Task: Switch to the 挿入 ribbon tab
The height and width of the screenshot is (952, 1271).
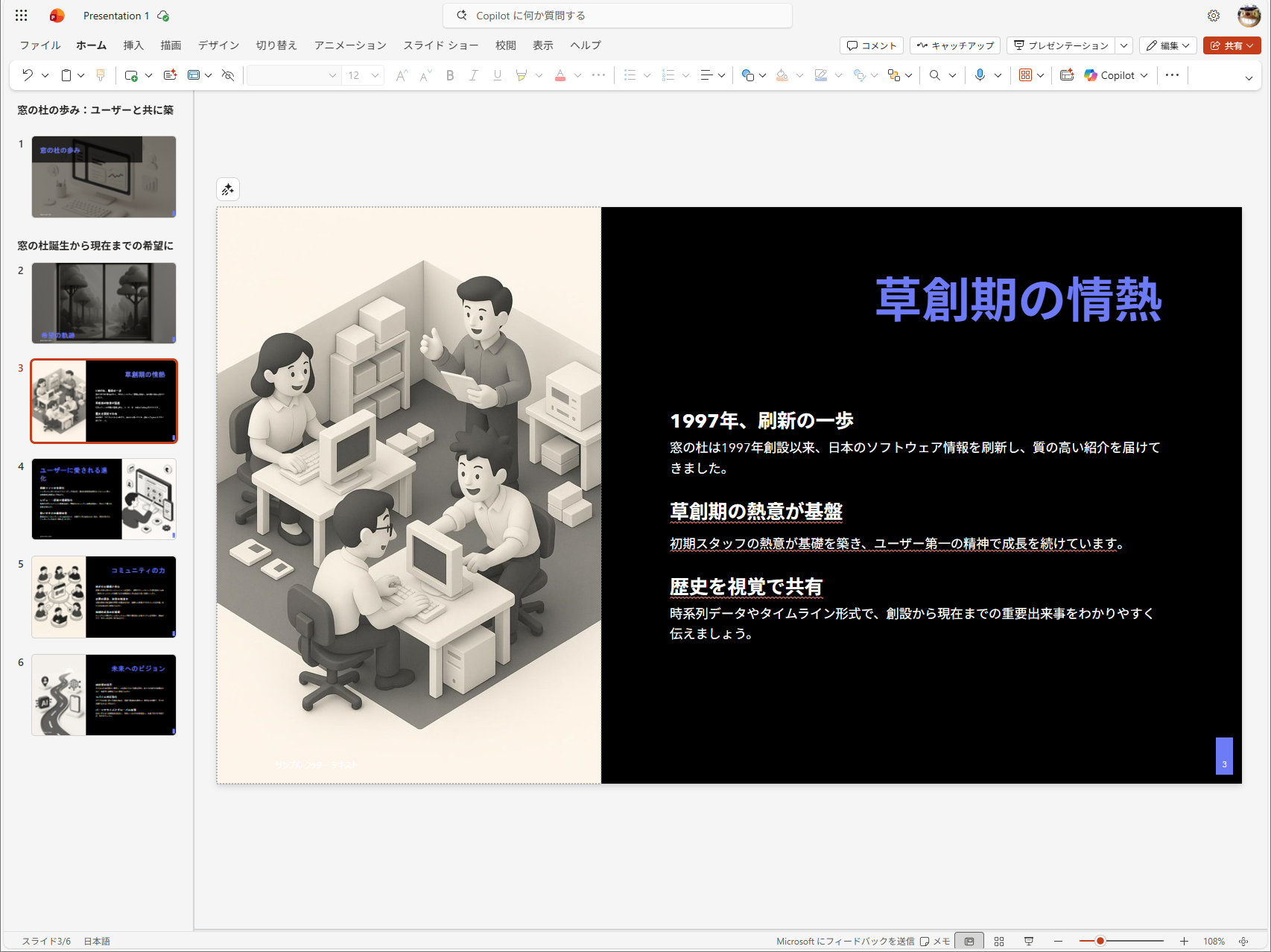Action: (x=133, y=45)
